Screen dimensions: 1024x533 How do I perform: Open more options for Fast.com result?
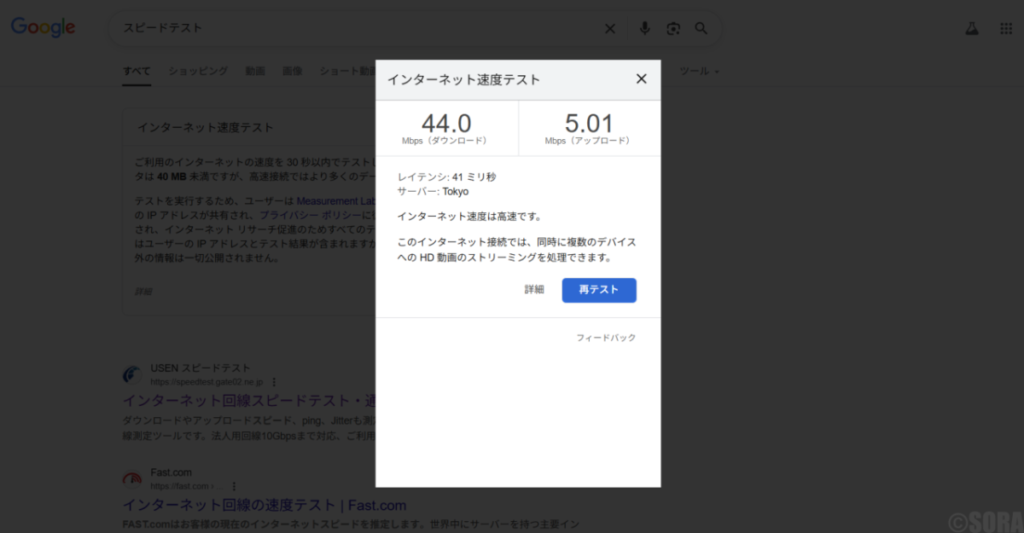tap(234, 487)
